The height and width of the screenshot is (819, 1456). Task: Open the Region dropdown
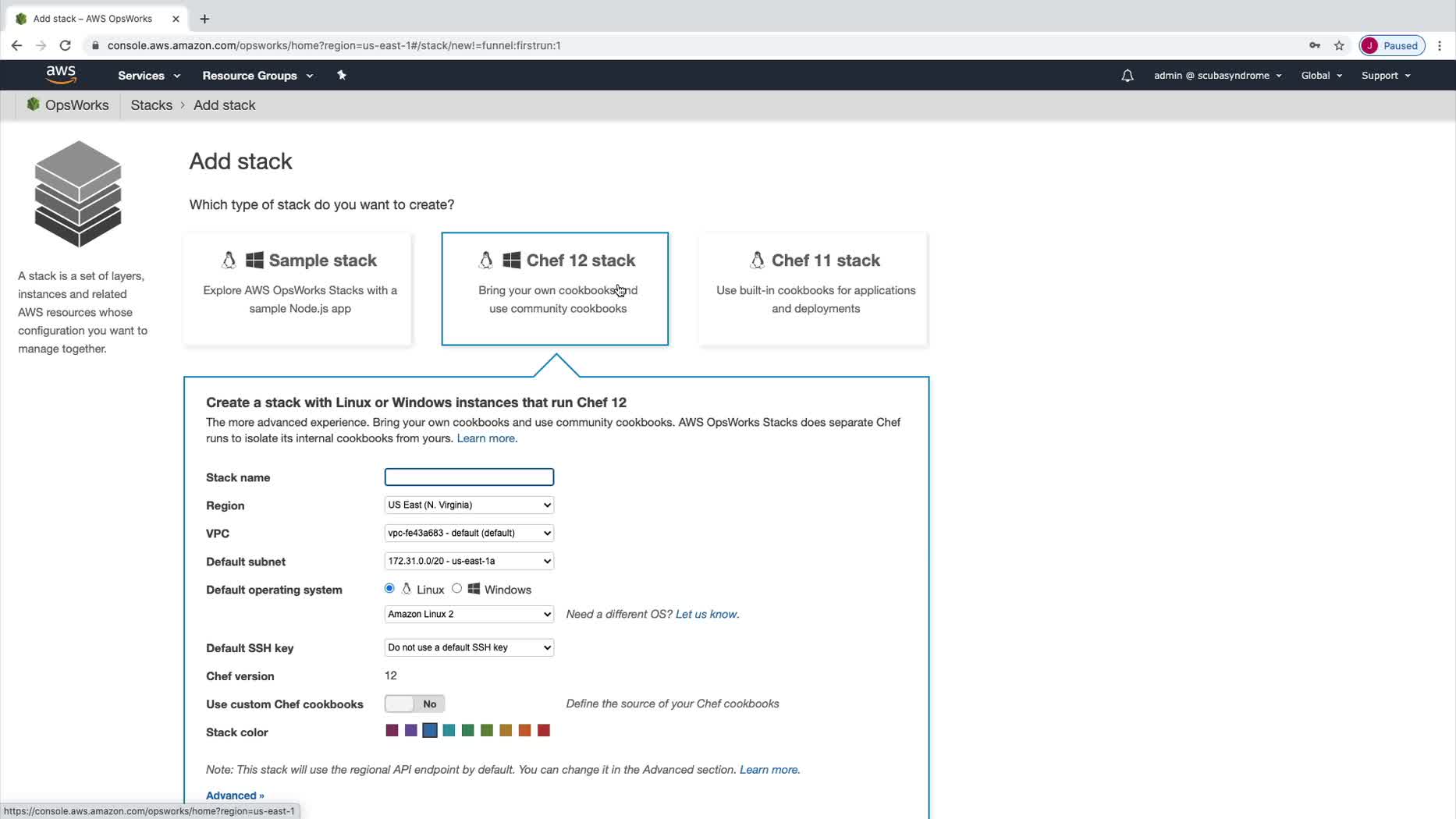pos(469,505)
